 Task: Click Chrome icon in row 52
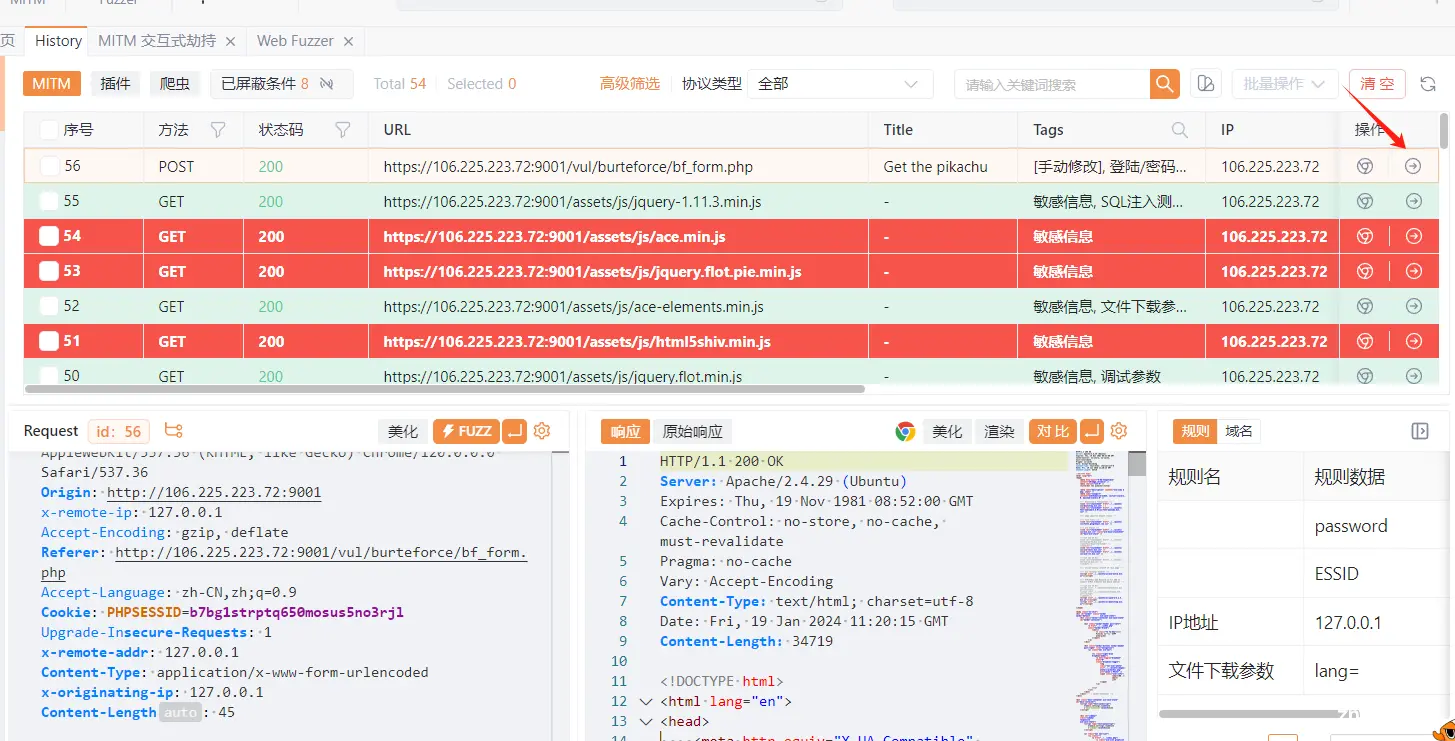[1364, 306]
